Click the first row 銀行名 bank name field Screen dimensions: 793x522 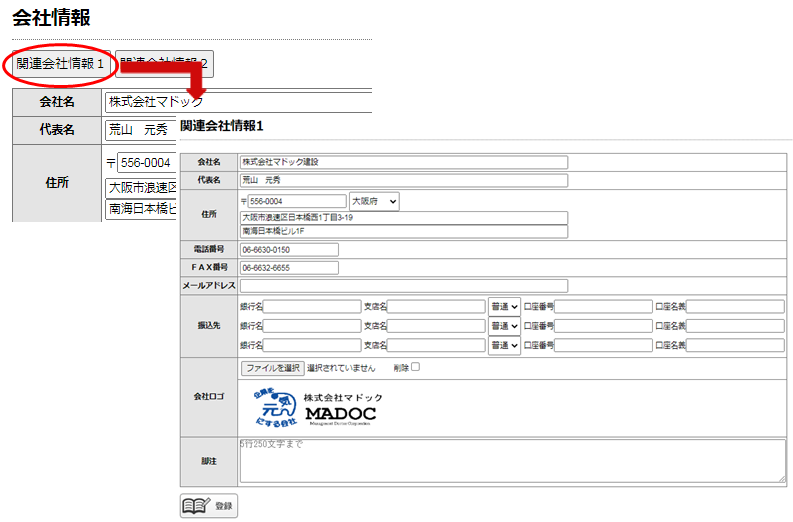click(312, 306)
